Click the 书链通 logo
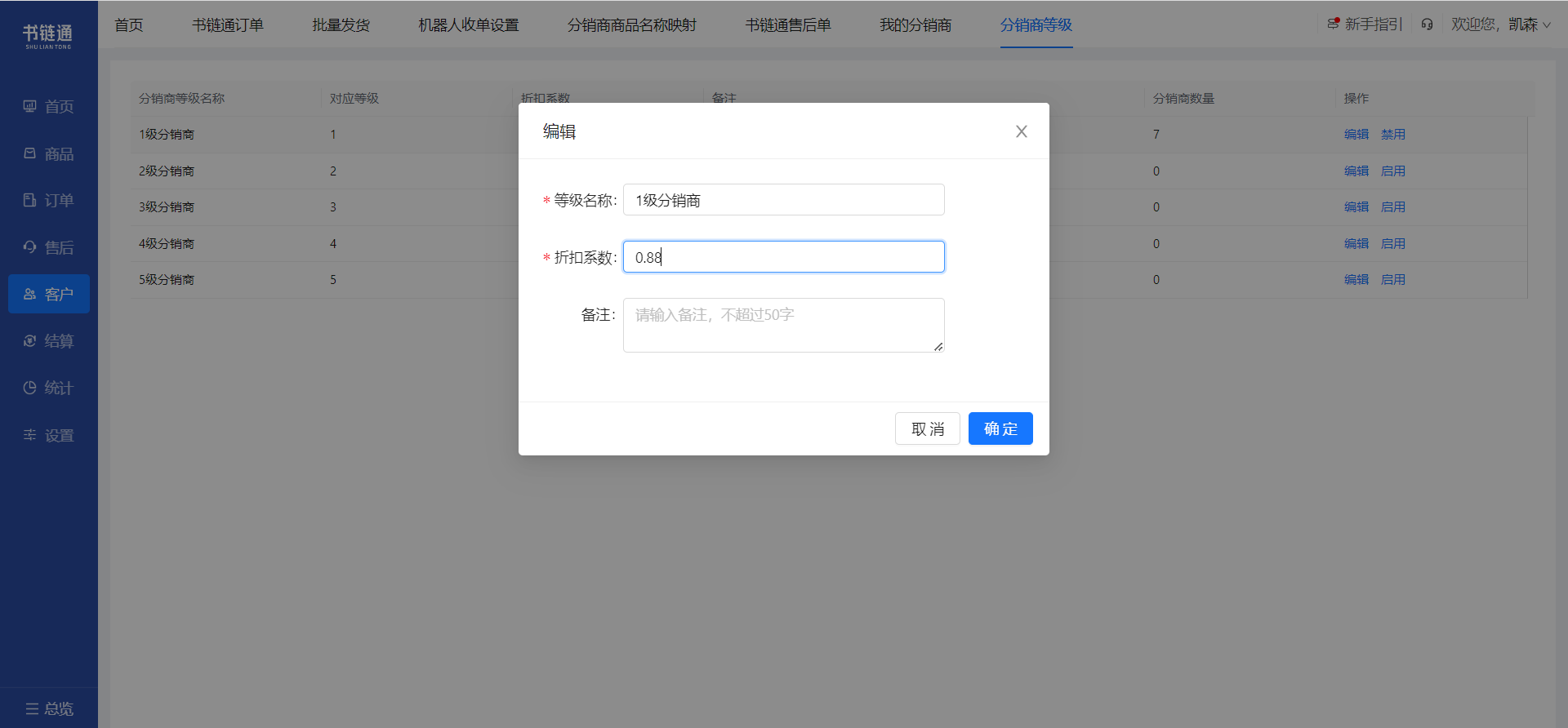The width and height of the screenshot is (1568, 728). 48,36
